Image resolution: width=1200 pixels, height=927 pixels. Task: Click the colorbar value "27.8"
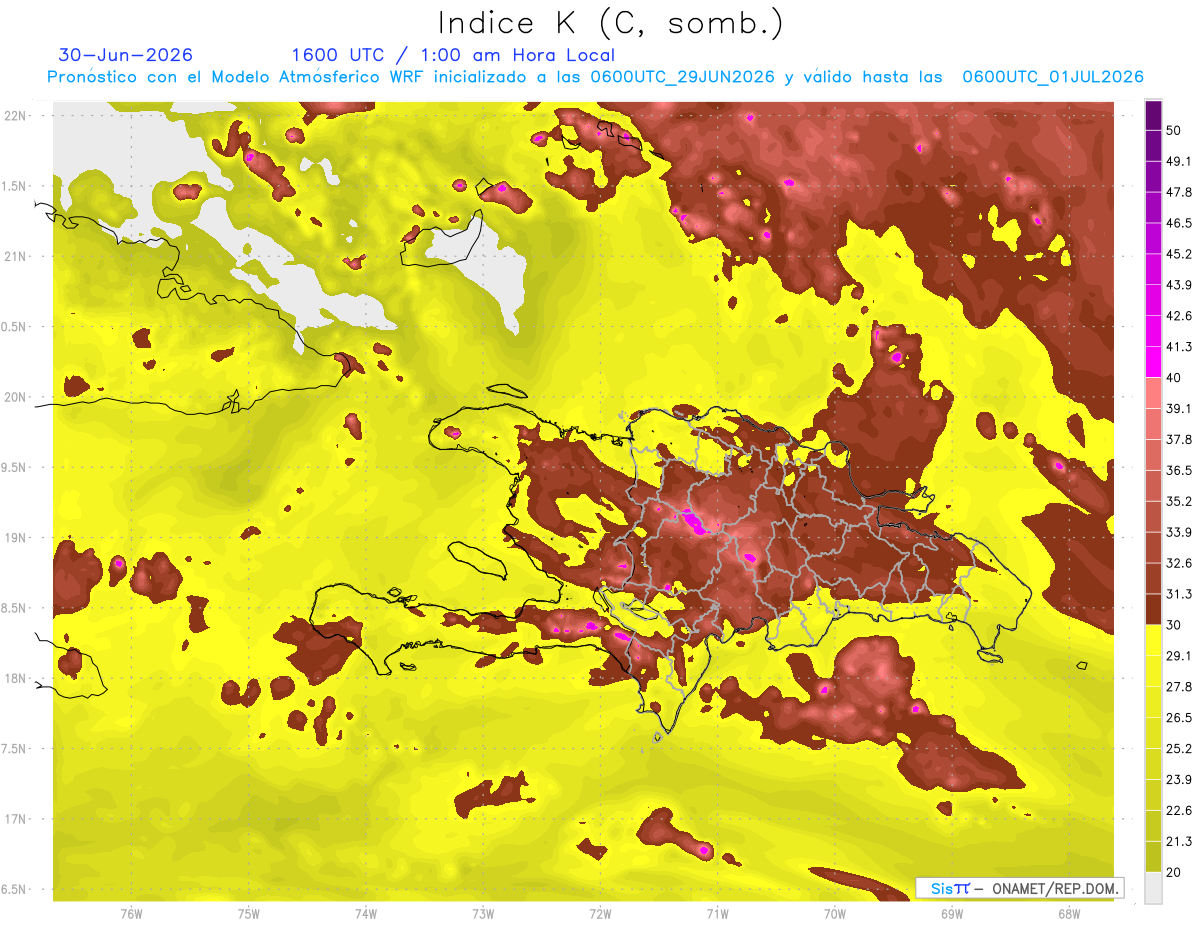point(1179,687)
